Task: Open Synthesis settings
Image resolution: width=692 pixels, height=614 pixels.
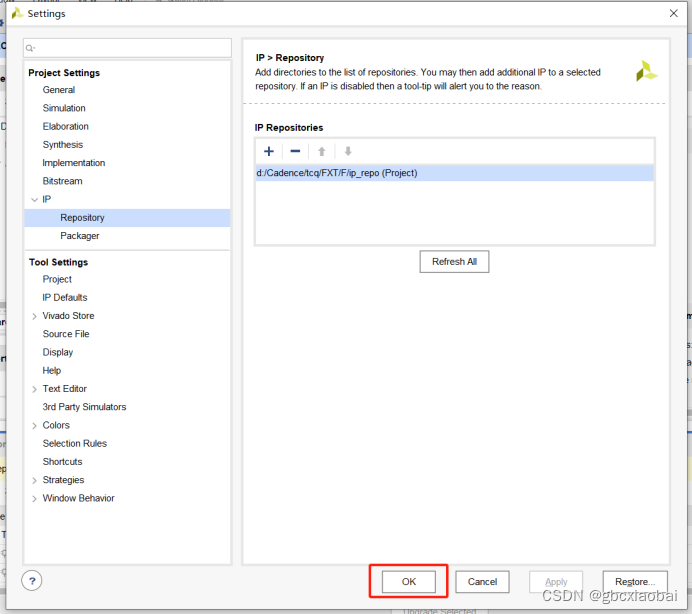Action: [63, 144]
